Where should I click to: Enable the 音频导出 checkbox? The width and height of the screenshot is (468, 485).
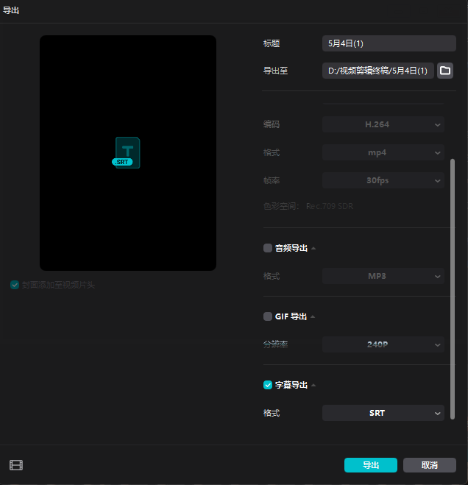tap(268, 248)
